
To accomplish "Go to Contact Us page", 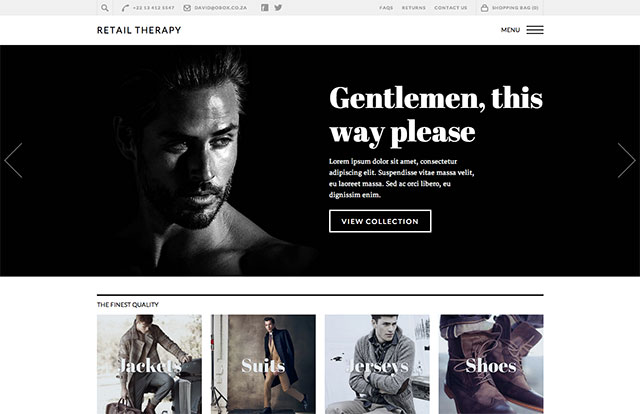I will [x=450, y=7].
